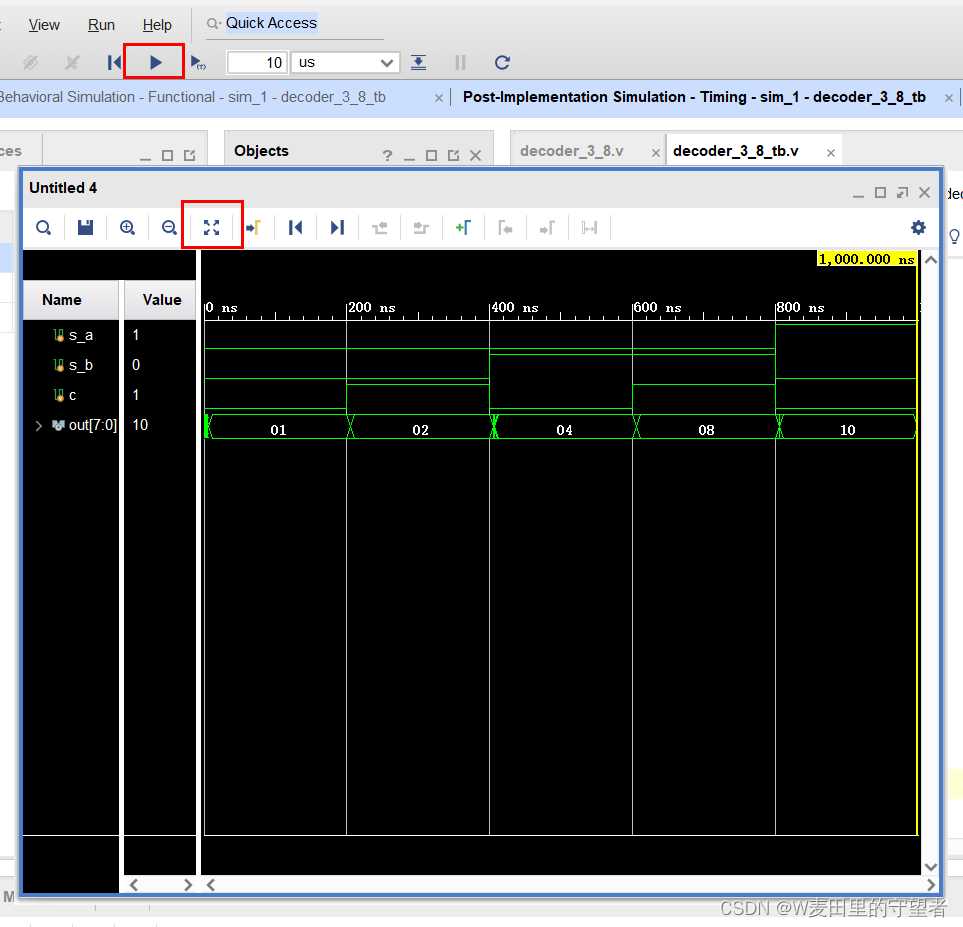The width and height of the screenshot is (963, 927).
Task: Click the Break pause icon
Action: 460,62
